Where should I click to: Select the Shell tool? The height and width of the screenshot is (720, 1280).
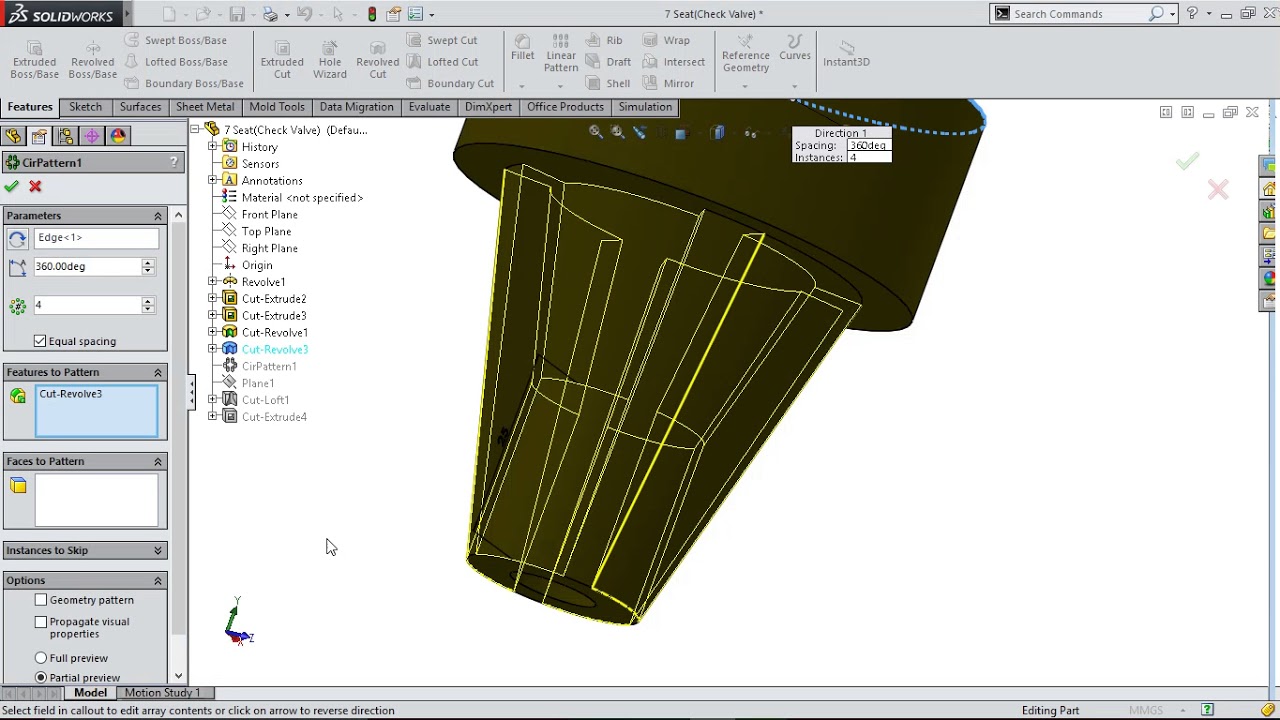tap(608, 83)
